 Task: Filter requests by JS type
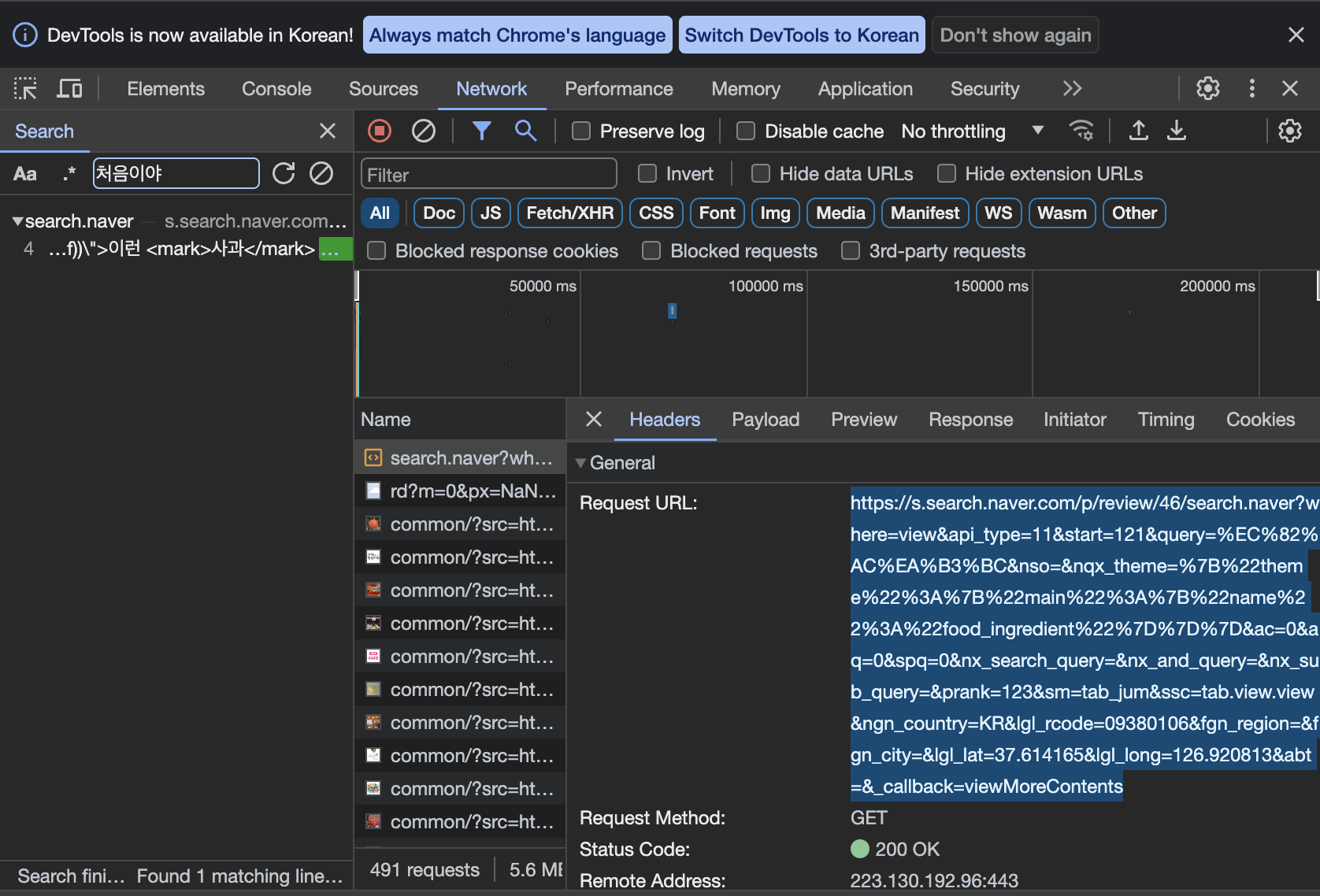pyautogui.click(x=491, y=213)
